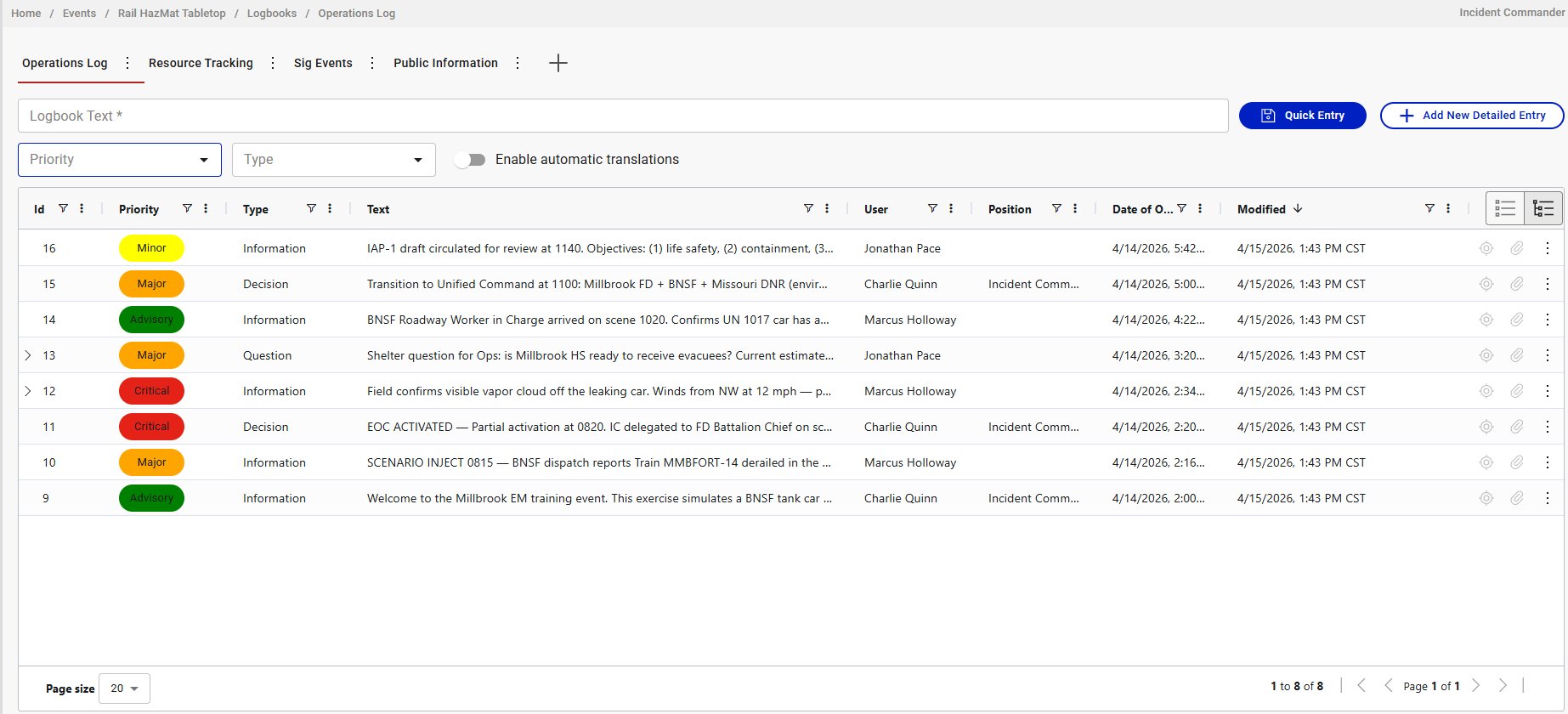
Task: Click into the Logbook Text field
Action: coord(622,116)
